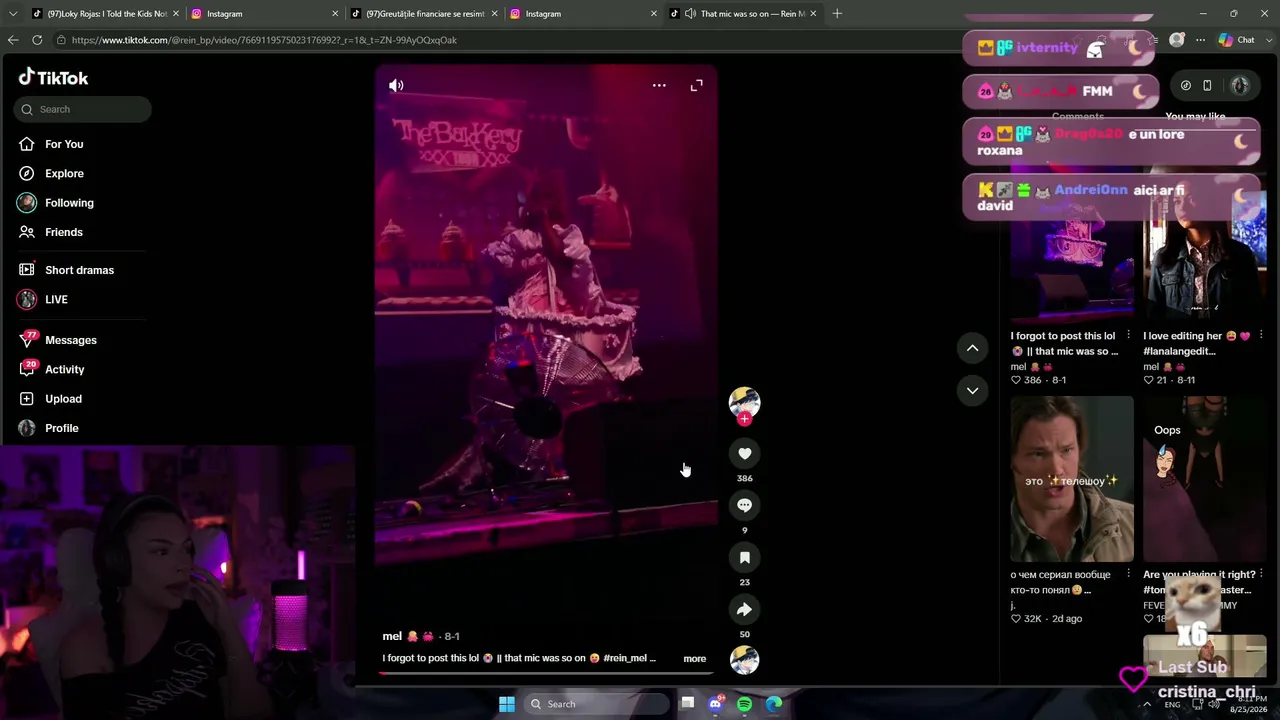The height and width of the screenshot is (720, 1280).
Task: Open the ENG language indicator in the tray
Action: pos(1172,705)
